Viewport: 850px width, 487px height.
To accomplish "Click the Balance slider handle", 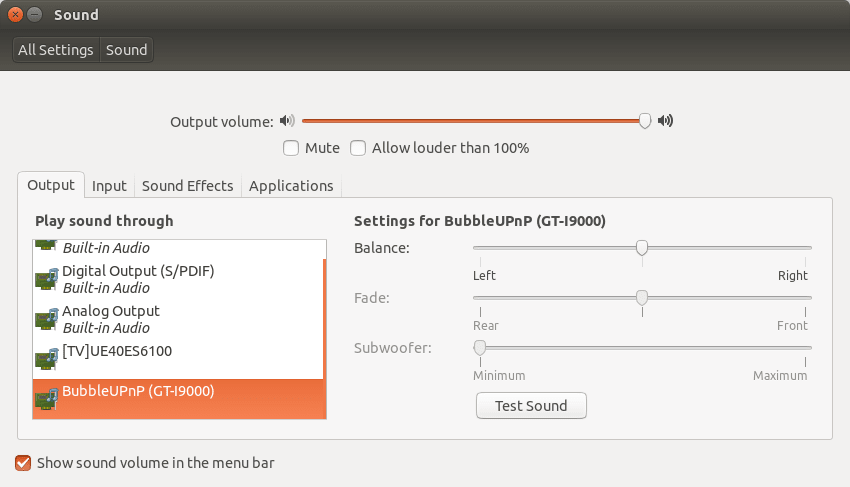I will (x=642, y=248).
